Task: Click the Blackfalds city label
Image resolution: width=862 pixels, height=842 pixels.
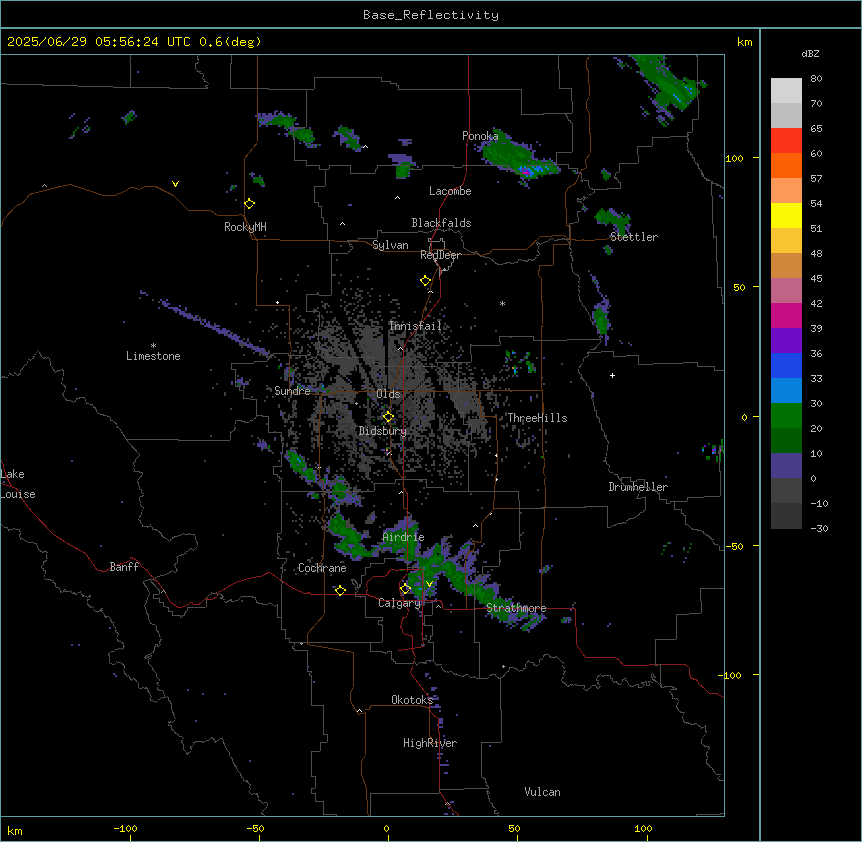Action: [x=441, y=223]
